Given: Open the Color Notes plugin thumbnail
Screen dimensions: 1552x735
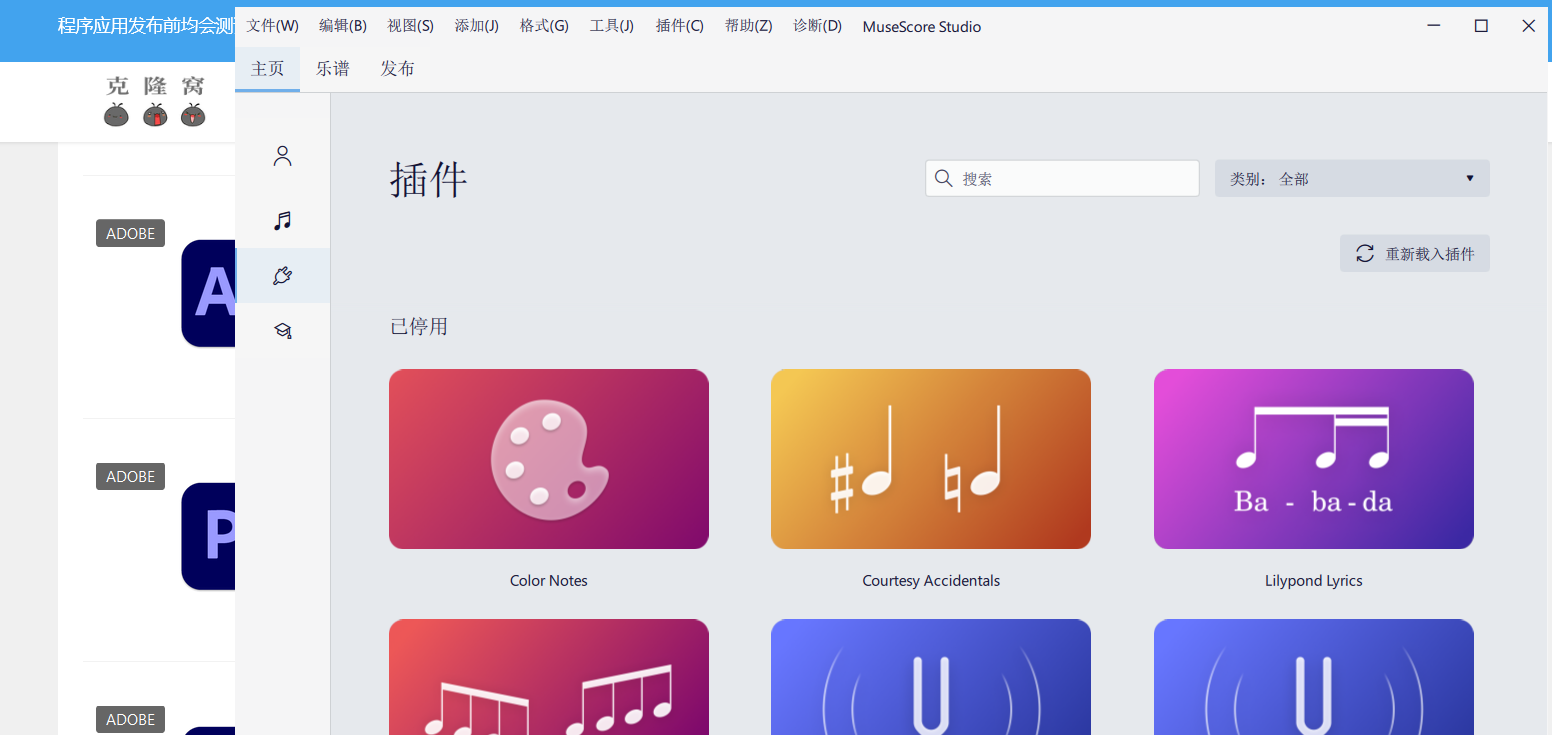Looking at the screenshot, I should [x=549, y=459].
